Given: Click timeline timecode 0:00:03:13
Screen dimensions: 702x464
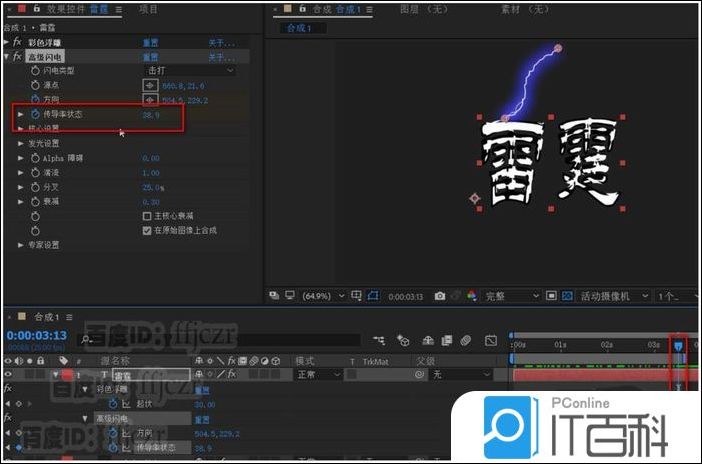Looking at the screenshot, I should coord(37,335).
